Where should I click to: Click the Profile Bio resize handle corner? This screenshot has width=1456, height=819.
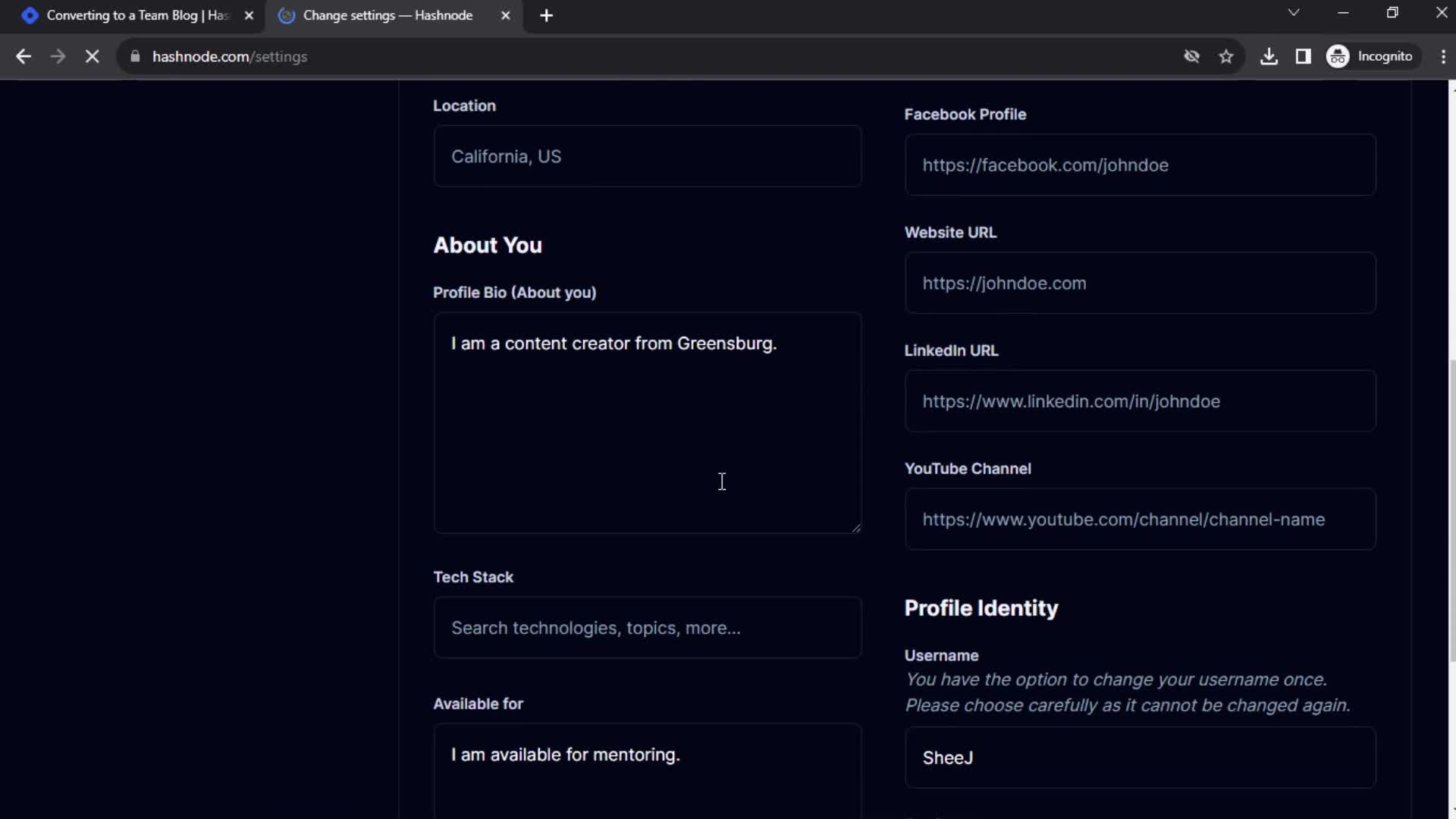[x=856, y=528]
